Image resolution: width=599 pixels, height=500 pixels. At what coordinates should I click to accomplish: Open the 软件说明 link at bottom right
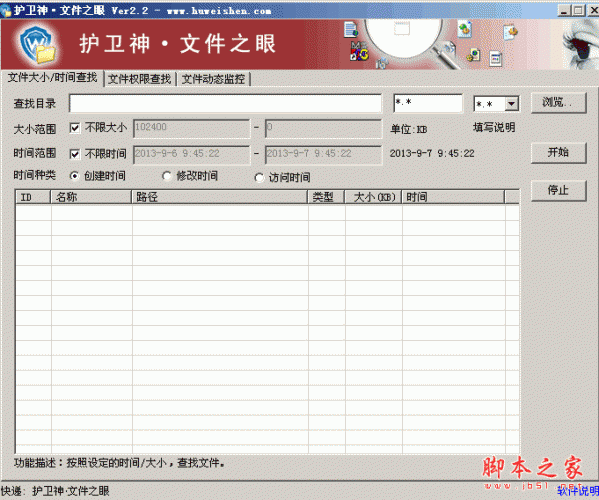point(578,491)
